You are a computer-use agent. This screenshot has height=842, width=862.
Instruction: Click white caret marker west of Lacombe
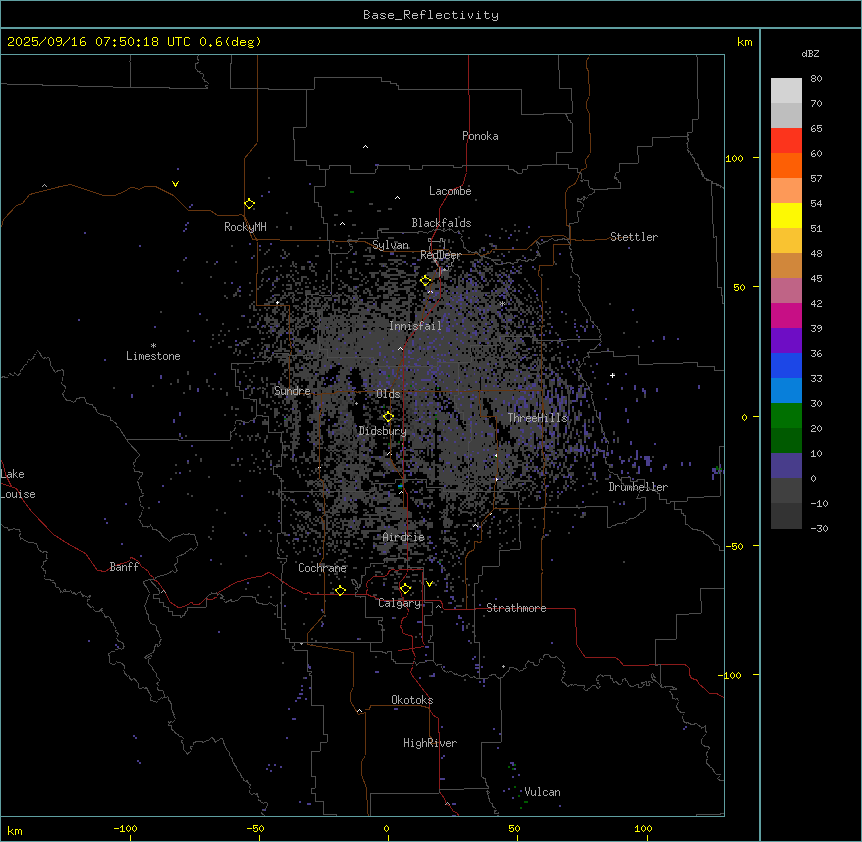[x=397, y=197]
